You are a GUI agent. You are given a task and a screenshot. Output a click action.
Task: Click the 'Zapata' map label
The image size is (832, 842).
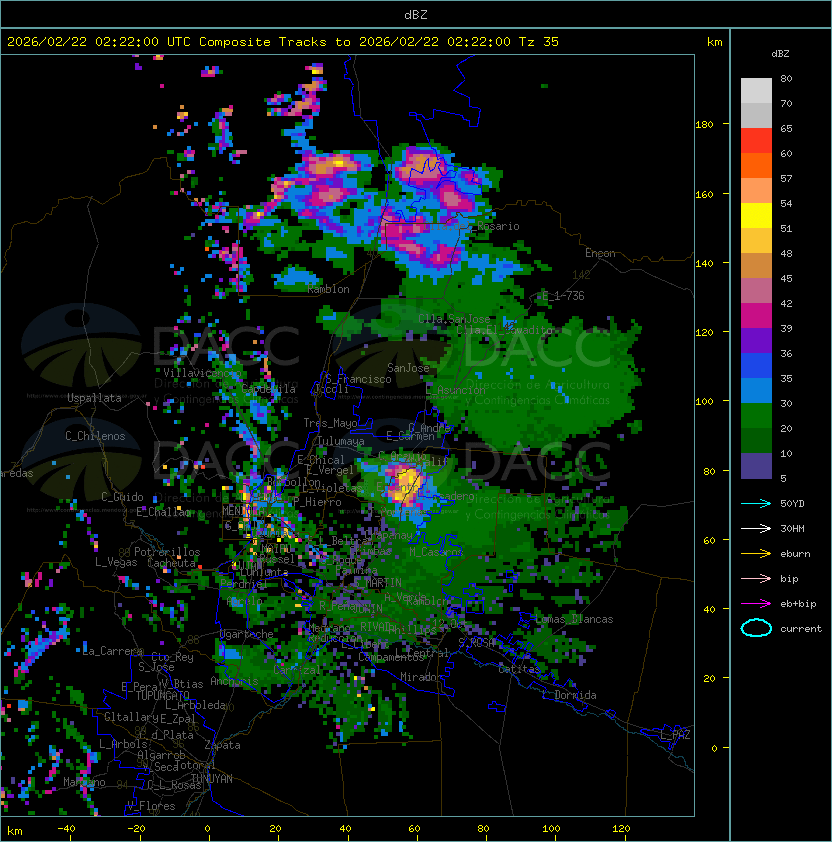(x=222, y=745)
